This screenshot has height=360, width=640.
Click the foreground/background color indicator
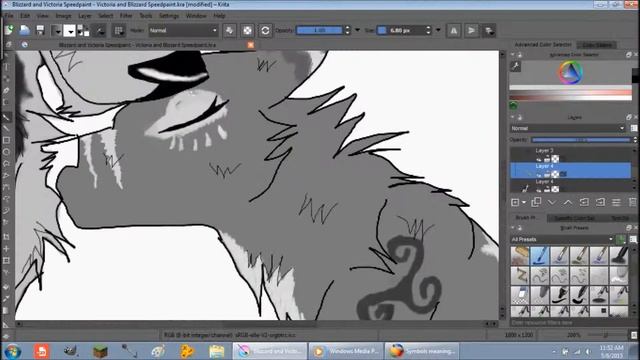83,31
